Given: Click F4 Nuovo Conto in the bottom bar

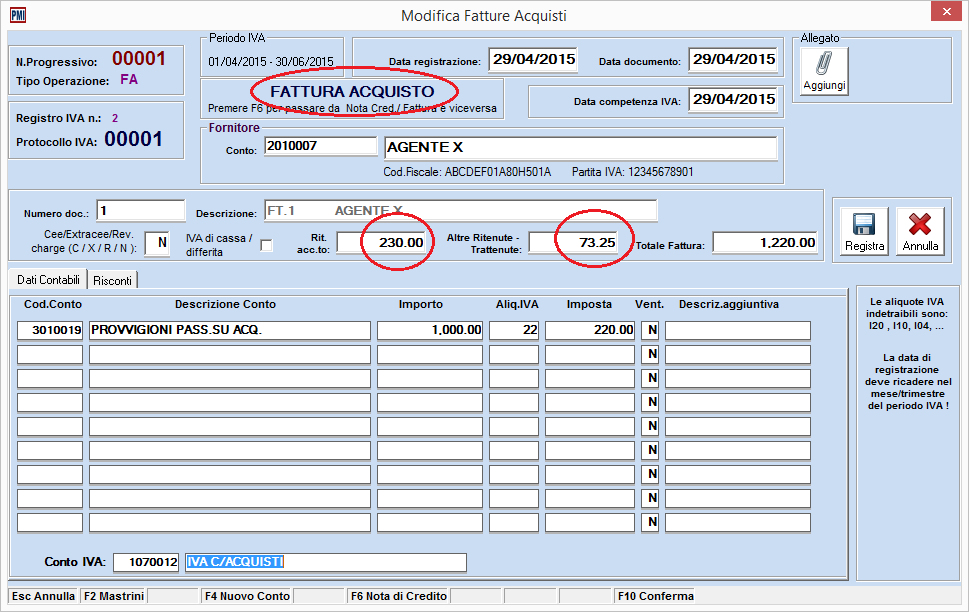Looking at the screenshot, I should 246,596.
